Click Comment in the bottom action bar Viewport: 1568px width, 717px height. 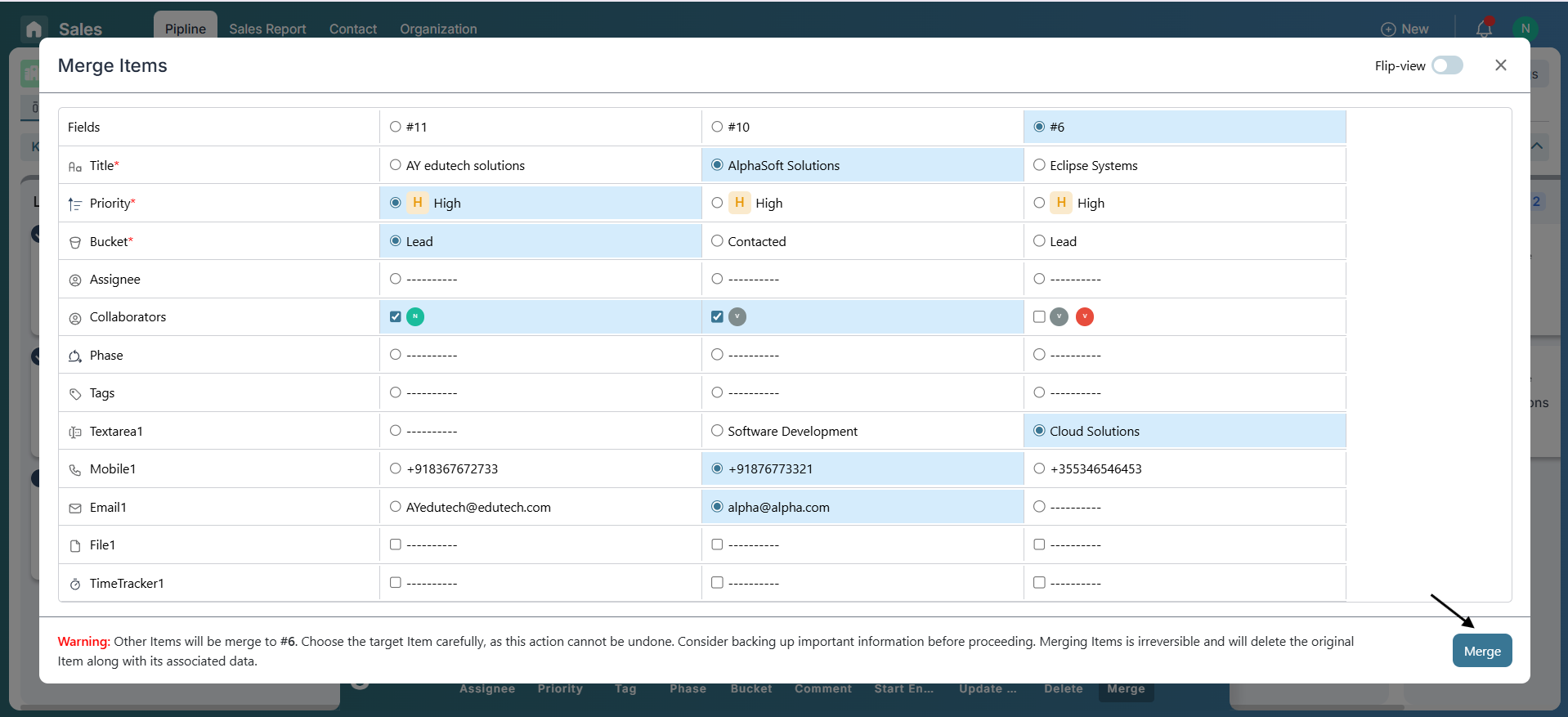(823, 689)
